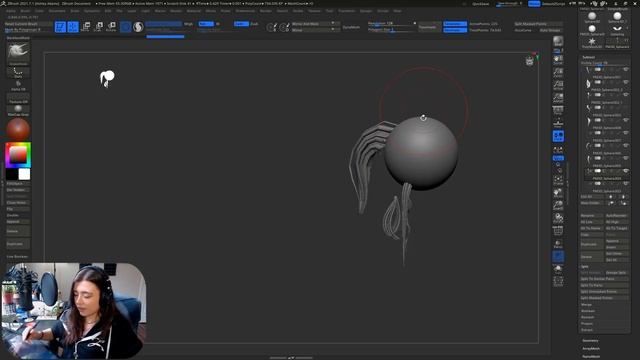Open the Tool menu
640x360 pixels.
(x=329, y=11)
